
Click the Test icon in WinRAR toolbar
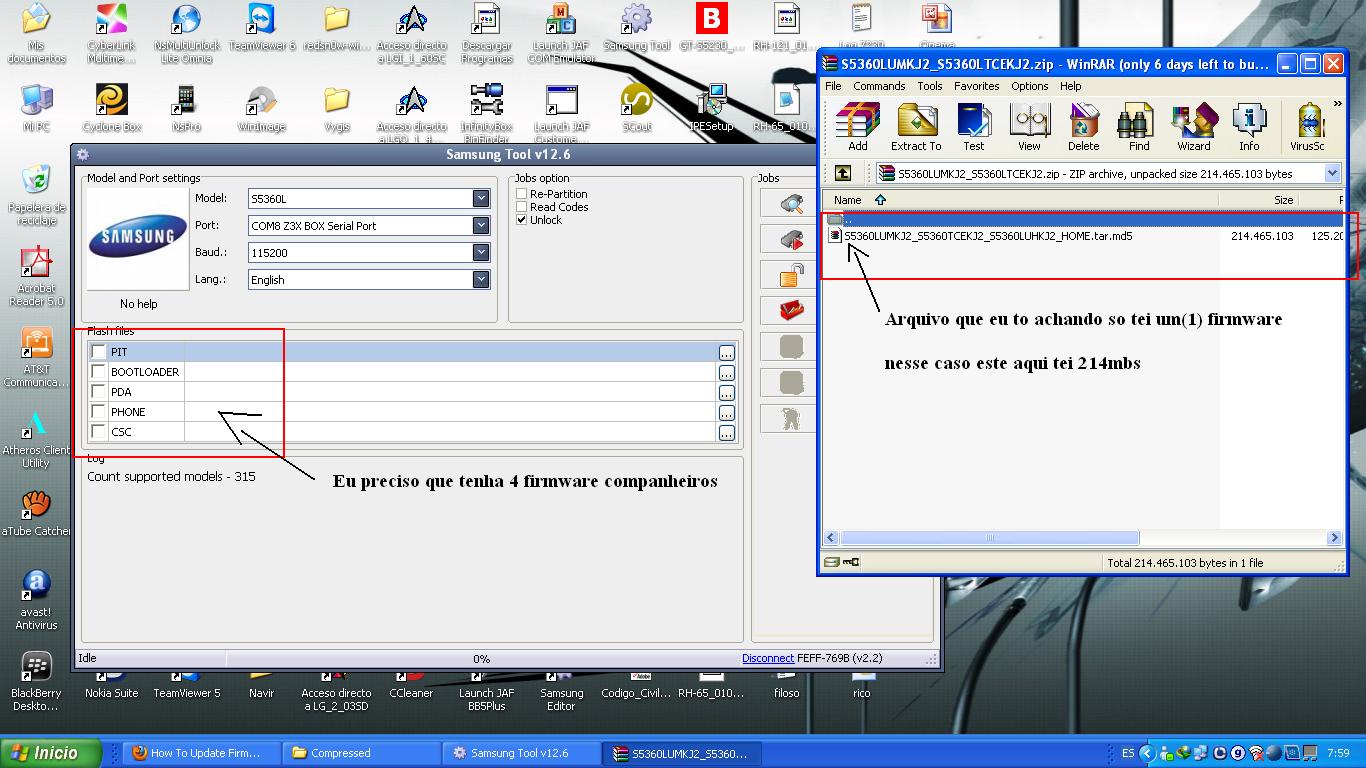(973, 127)
